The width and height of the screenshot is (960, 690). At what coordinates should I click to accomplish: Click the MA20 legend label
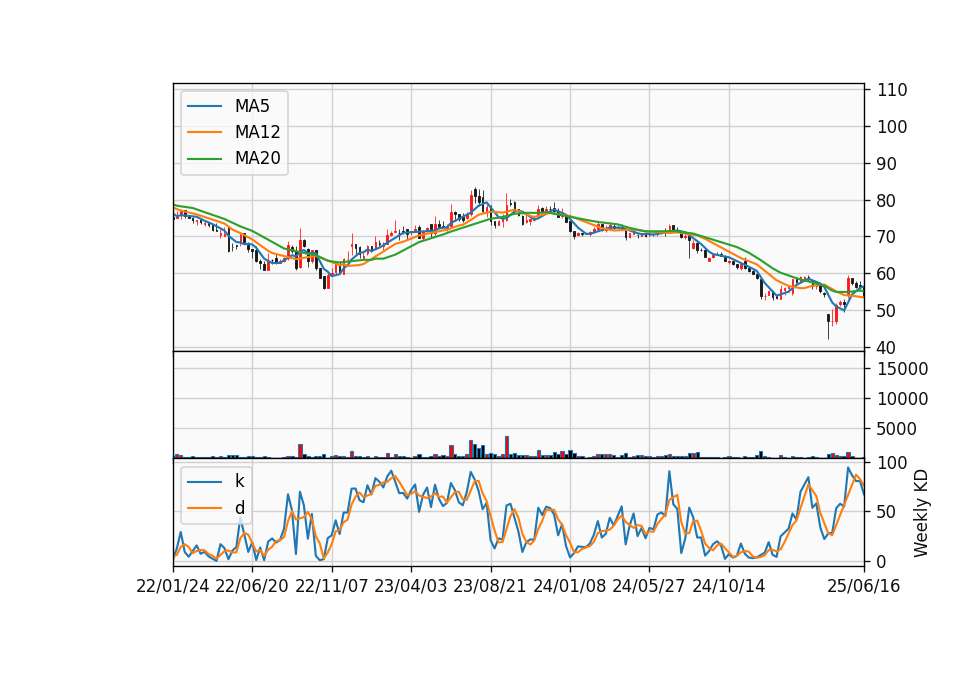click(257, 158)
